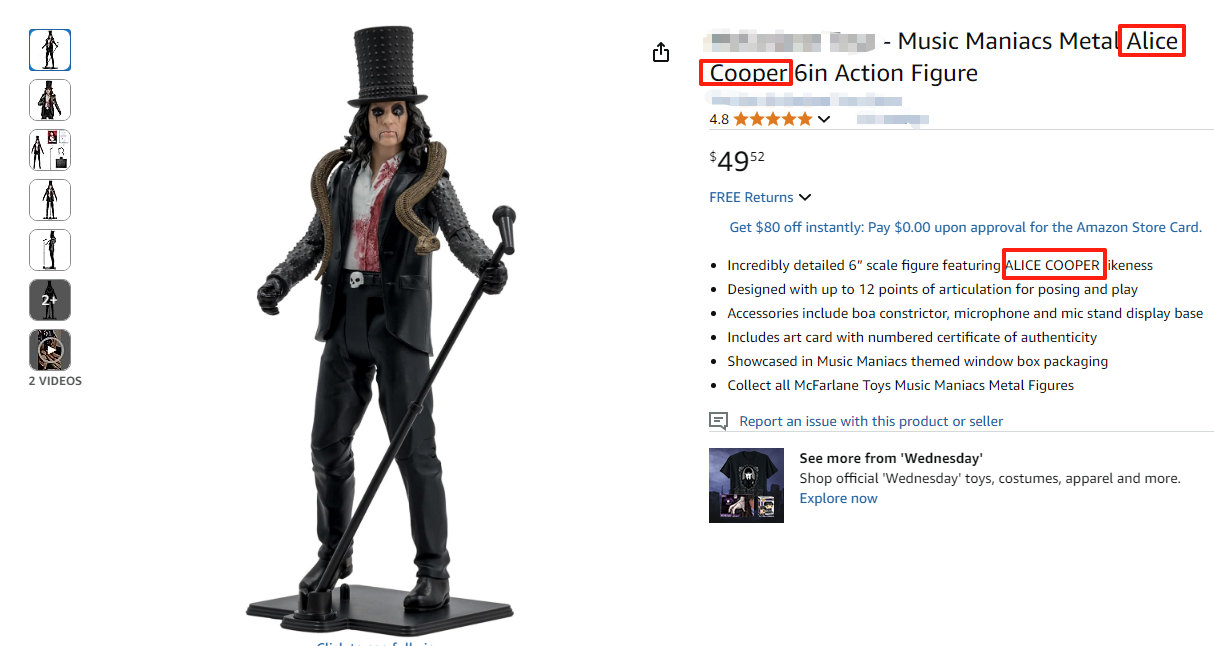Click the Amazon Store Card $80 off offer
Image resolution: width=1214 pixels, height=646 pixels.
click(965, 227)
